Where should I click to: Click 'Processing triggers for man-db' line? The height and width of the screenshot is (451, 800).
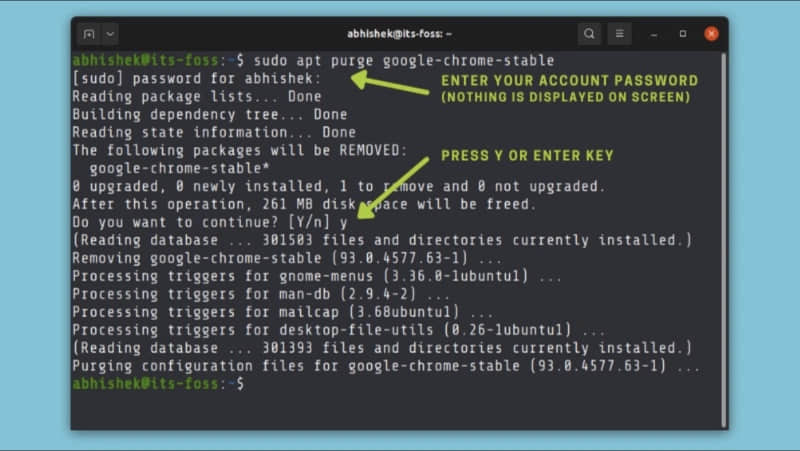[x=261, y=294]
